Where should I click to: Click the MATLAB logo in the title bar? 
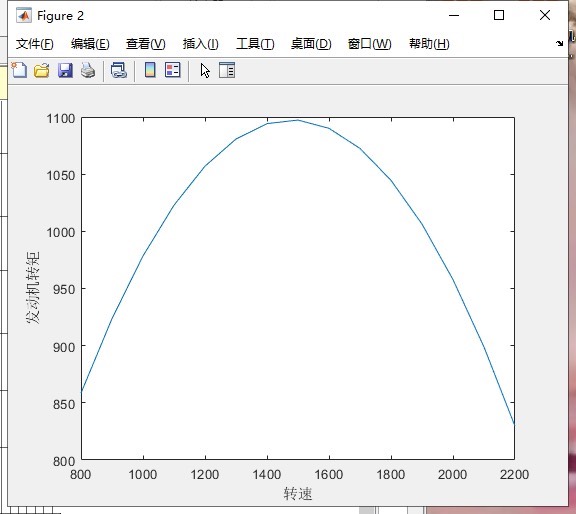coord(24,15)
